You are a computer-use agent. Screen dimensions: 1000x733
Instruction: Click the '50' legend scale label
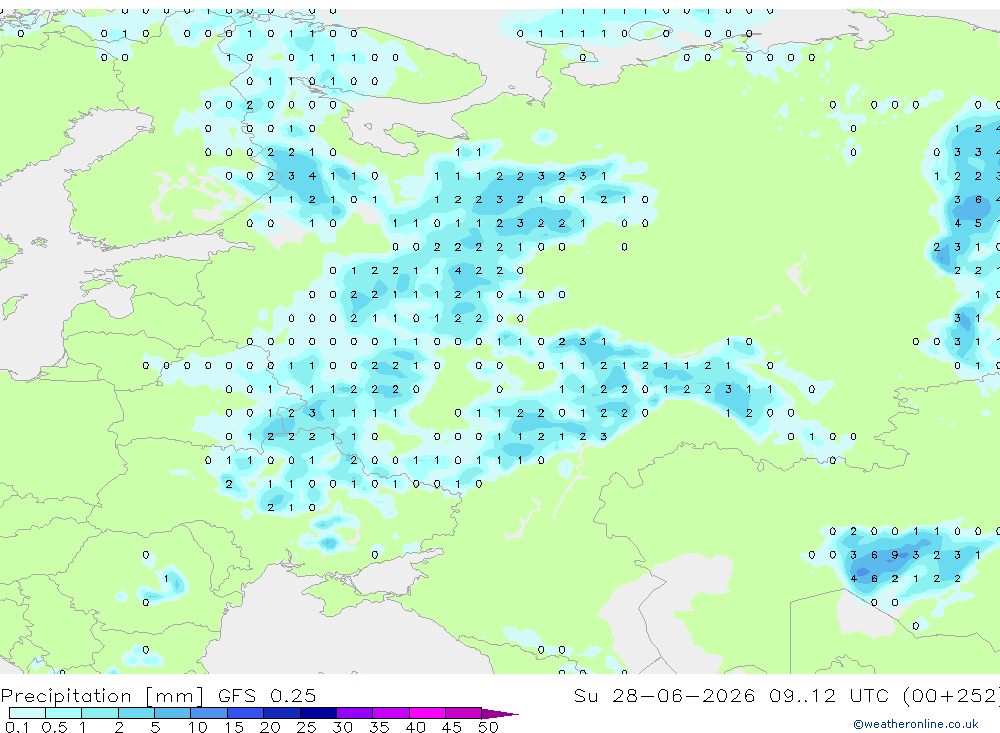tap(488, 727)
